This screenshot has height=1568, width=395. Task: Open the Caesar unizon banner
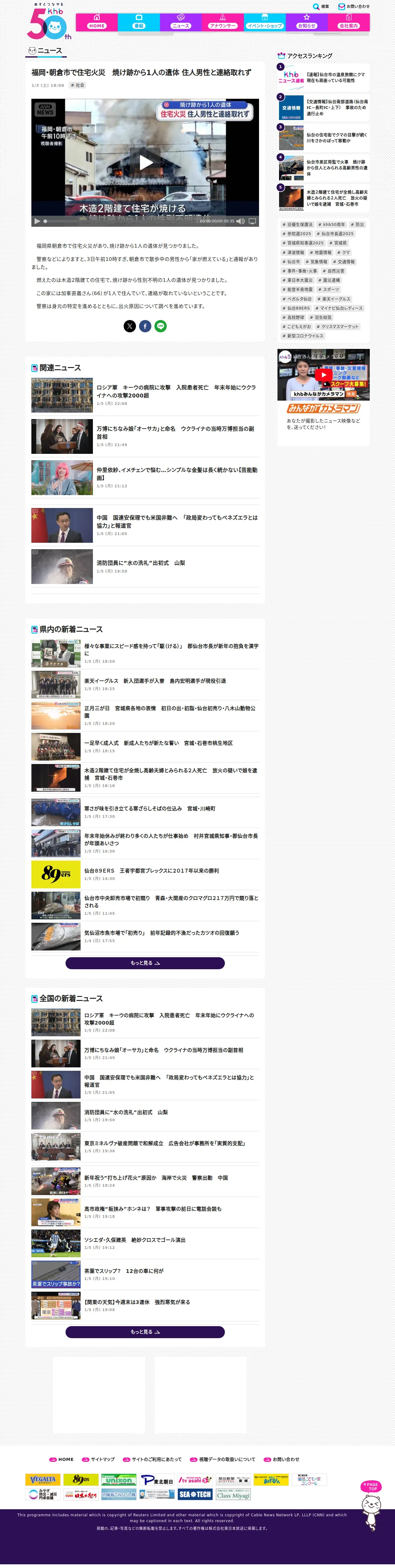(119, 1479)
